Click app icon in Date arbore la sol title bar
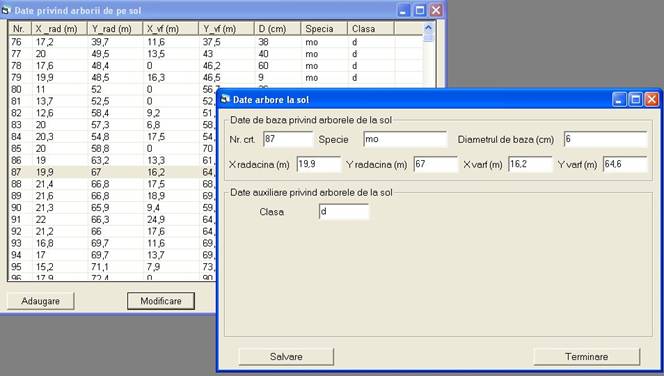 tap(225, 99)
